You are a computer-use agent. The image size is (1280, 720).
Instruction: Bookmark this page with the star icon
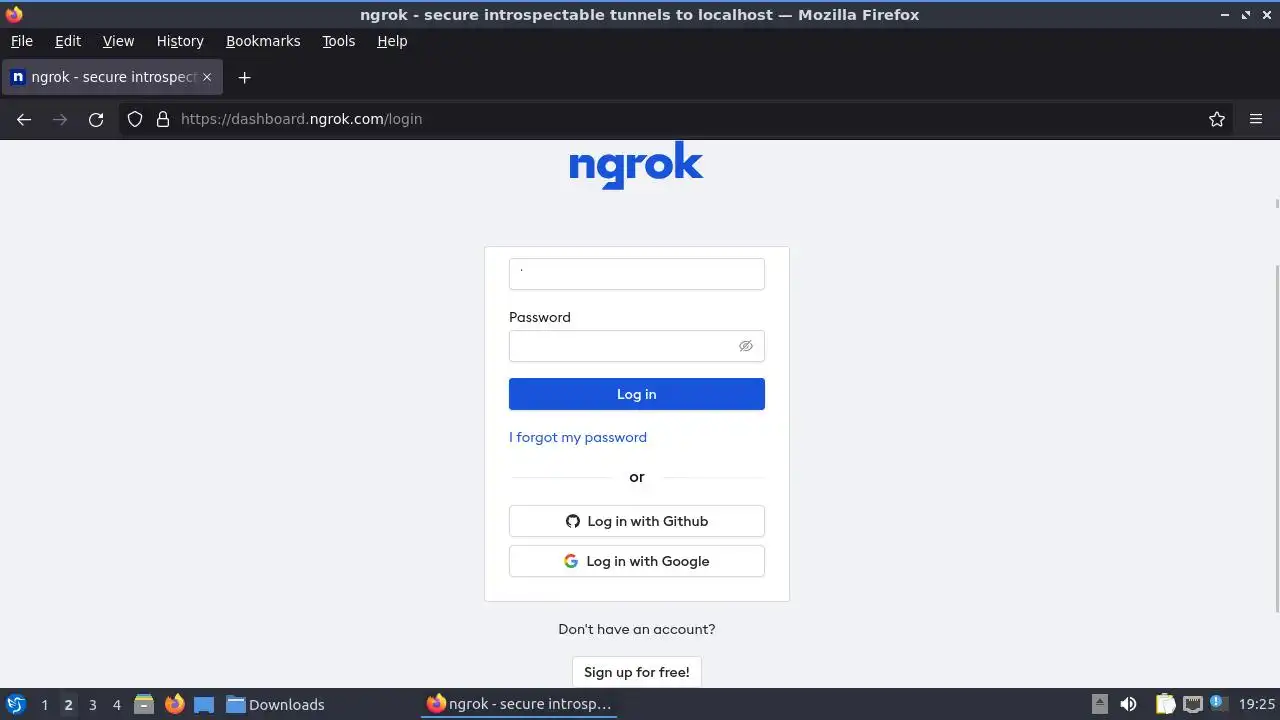point(1217,119)
